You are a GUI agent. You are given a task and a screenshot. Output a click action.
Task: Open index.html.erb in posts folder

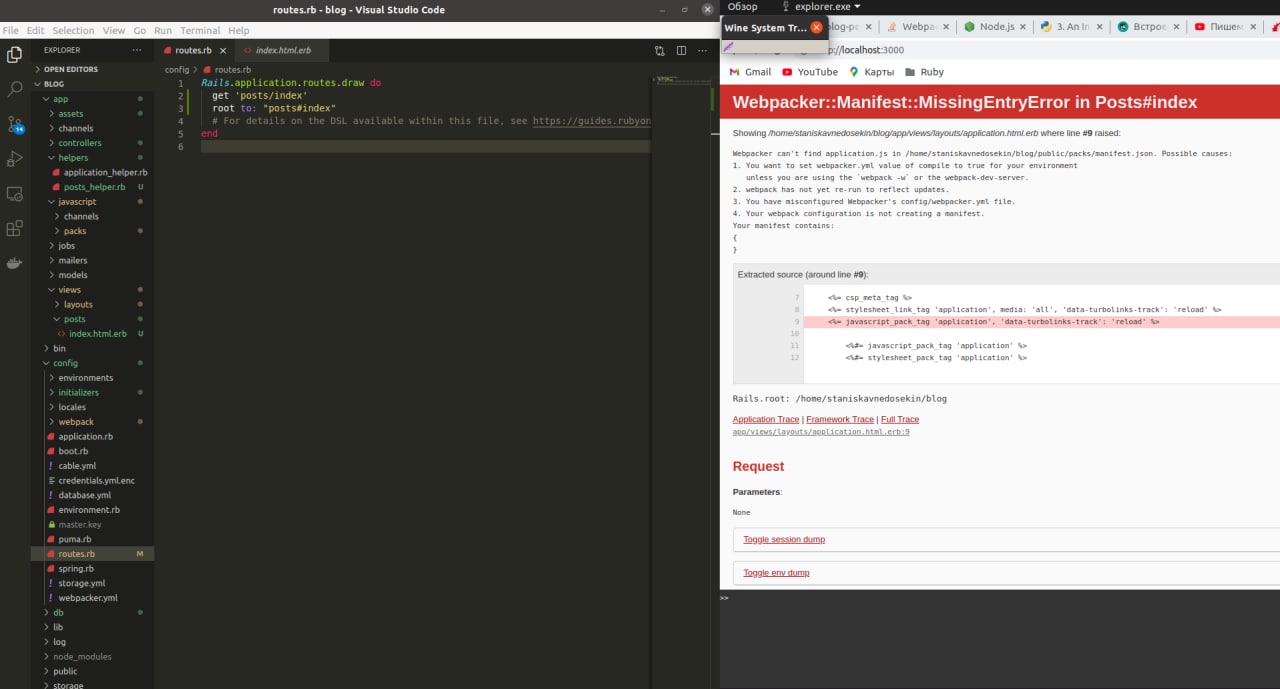tap(98, 334)
